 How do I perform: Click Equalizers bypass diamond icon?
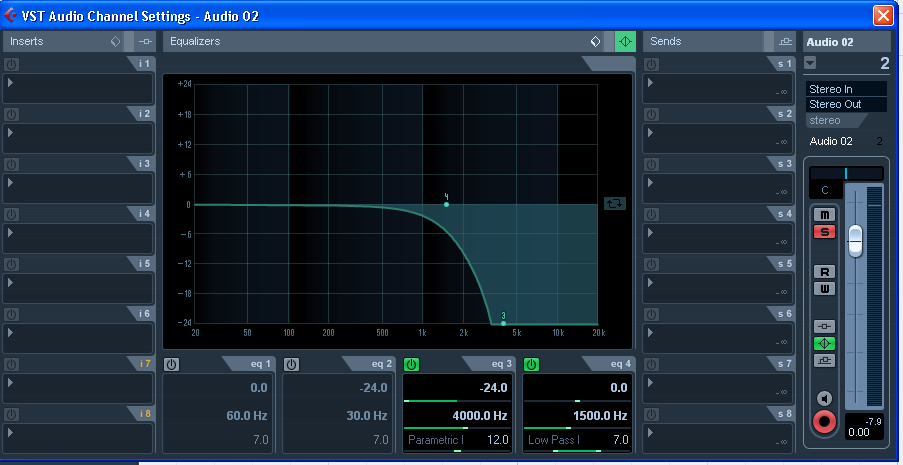595,41
